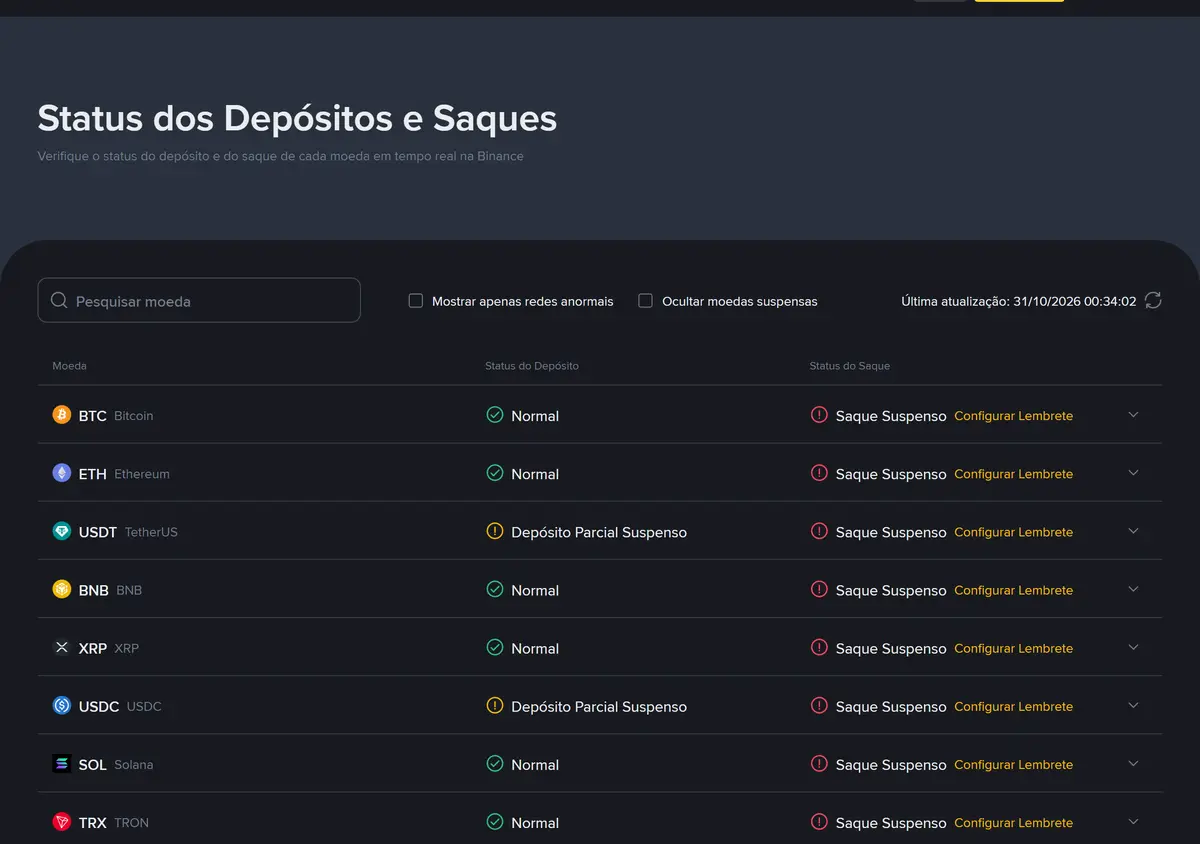Click the 'Ethereum' coin name text
1200x844 pixels.
coord(142,474)
